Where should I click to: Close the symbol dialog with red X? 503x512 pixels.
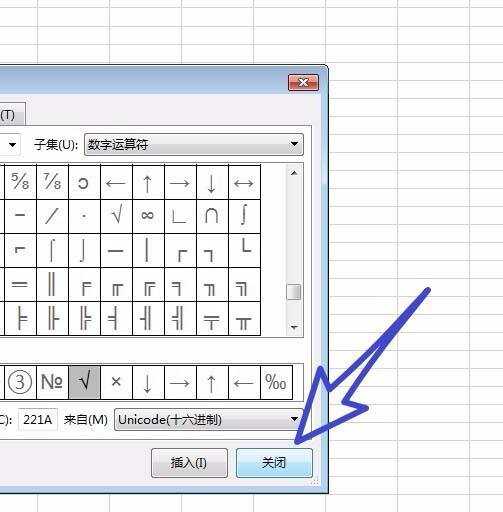point(303,82)
